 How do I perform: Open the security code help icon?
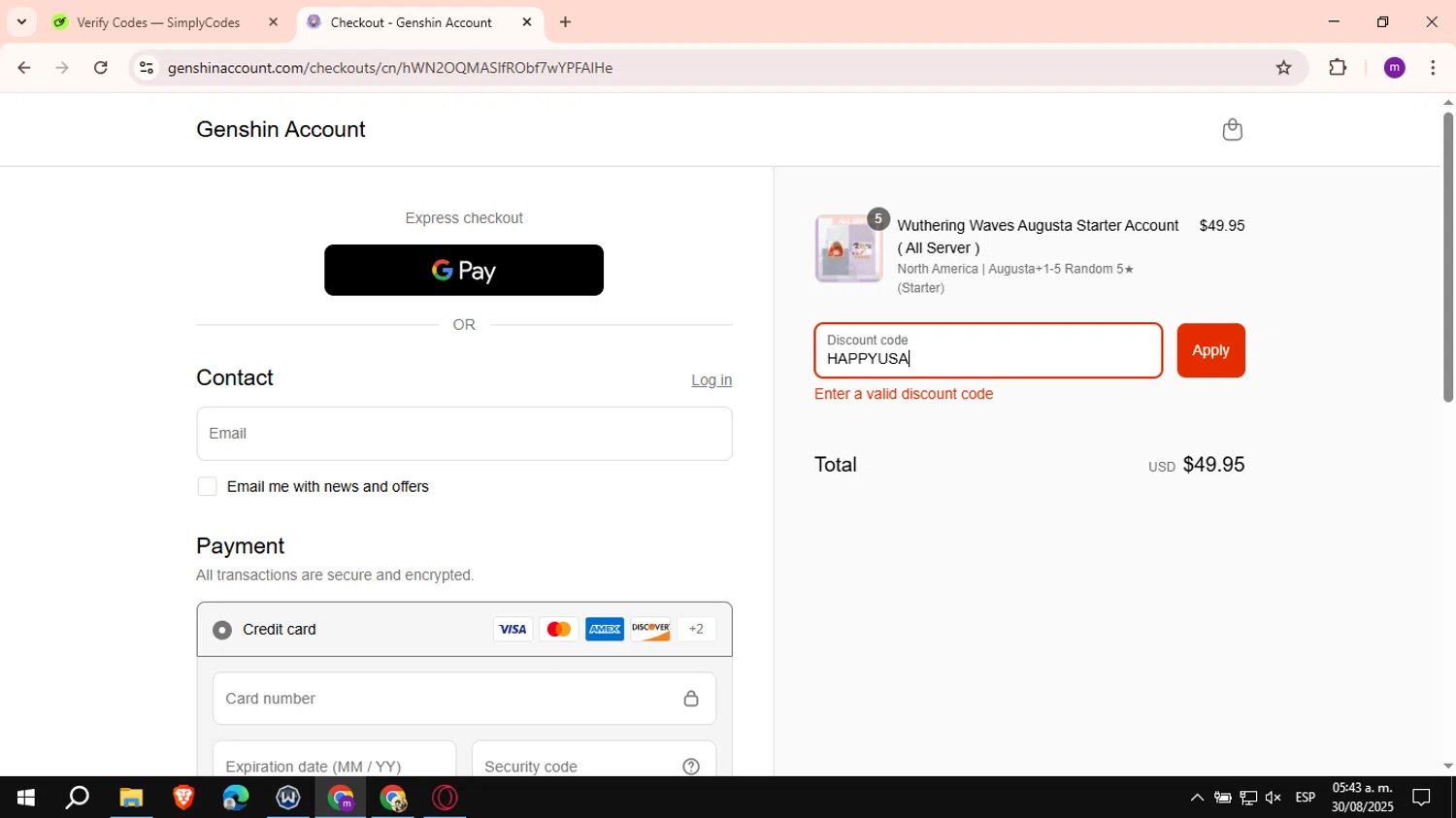pos(691,767)
